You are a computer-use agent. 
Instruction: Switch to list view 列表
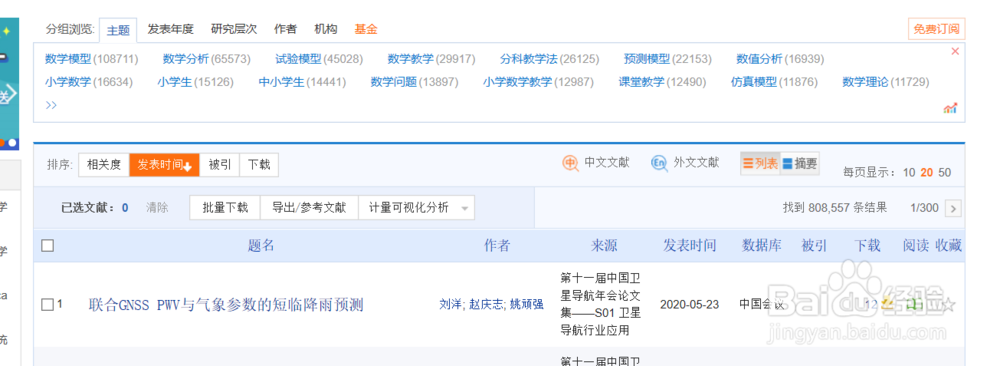click(760, 164)
